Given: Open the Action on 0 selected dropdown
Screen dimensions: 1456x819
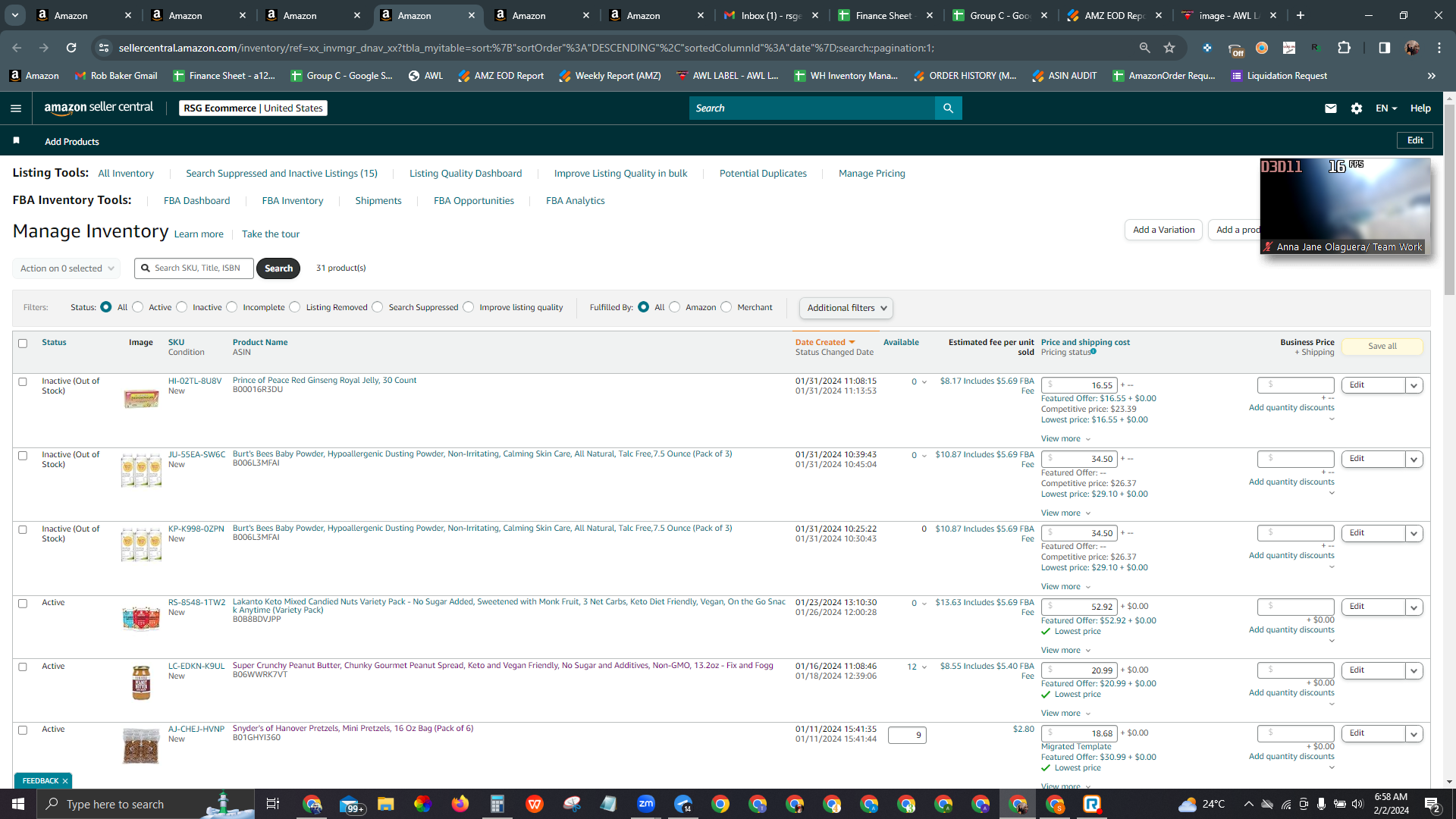Looking at the screenshot, I should point(66,268).
